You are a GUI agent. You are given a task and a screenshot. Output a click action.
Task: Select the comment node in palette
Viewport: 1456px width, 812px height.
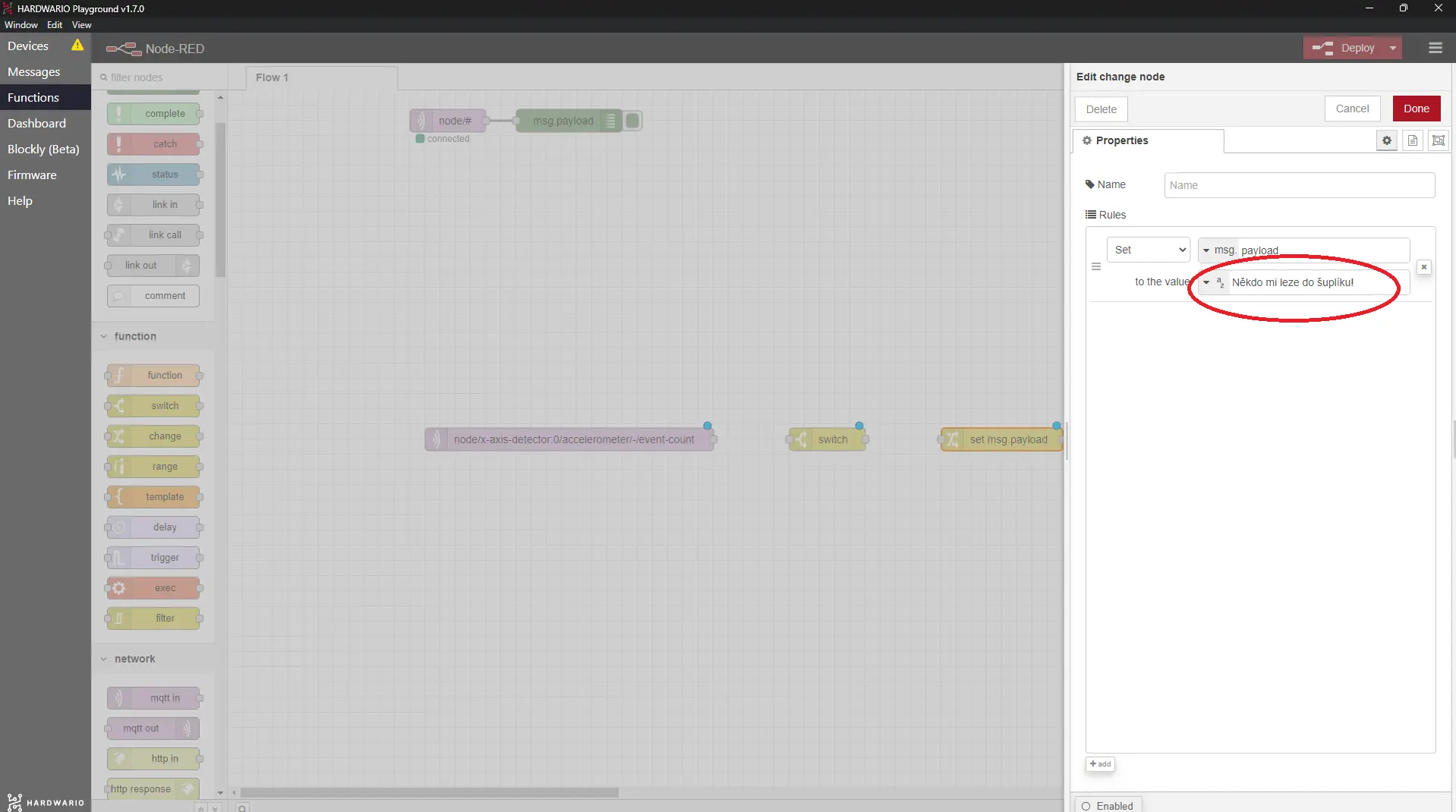pyautogui.click(x=153, y=296)
